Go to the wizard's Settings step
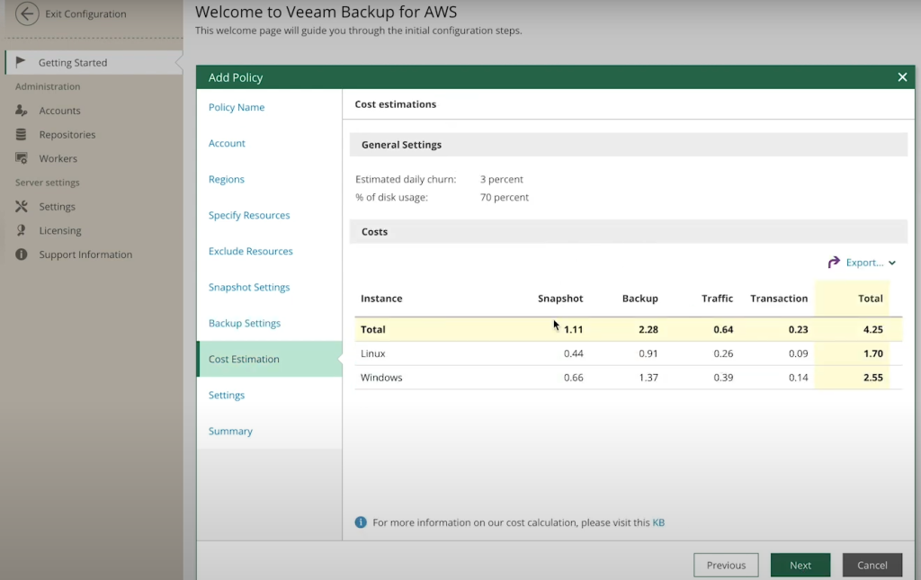 tap(226, 395)
